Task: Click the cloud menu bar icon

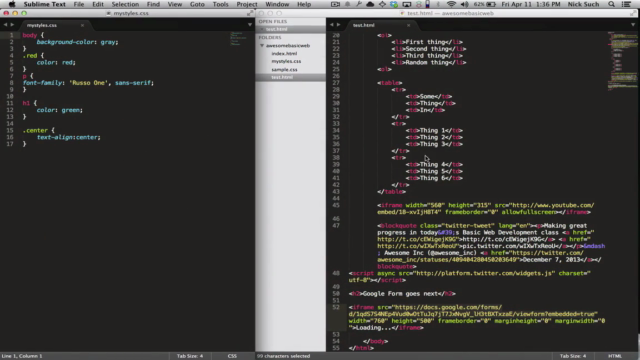Action: click(x=370, y=4)
